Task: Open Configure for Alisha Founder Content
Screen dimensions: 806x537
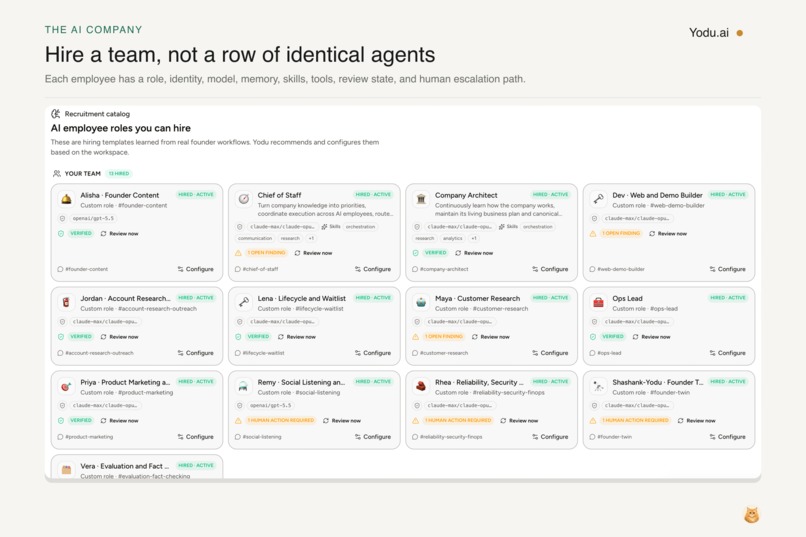Action: tap(195, 269)
